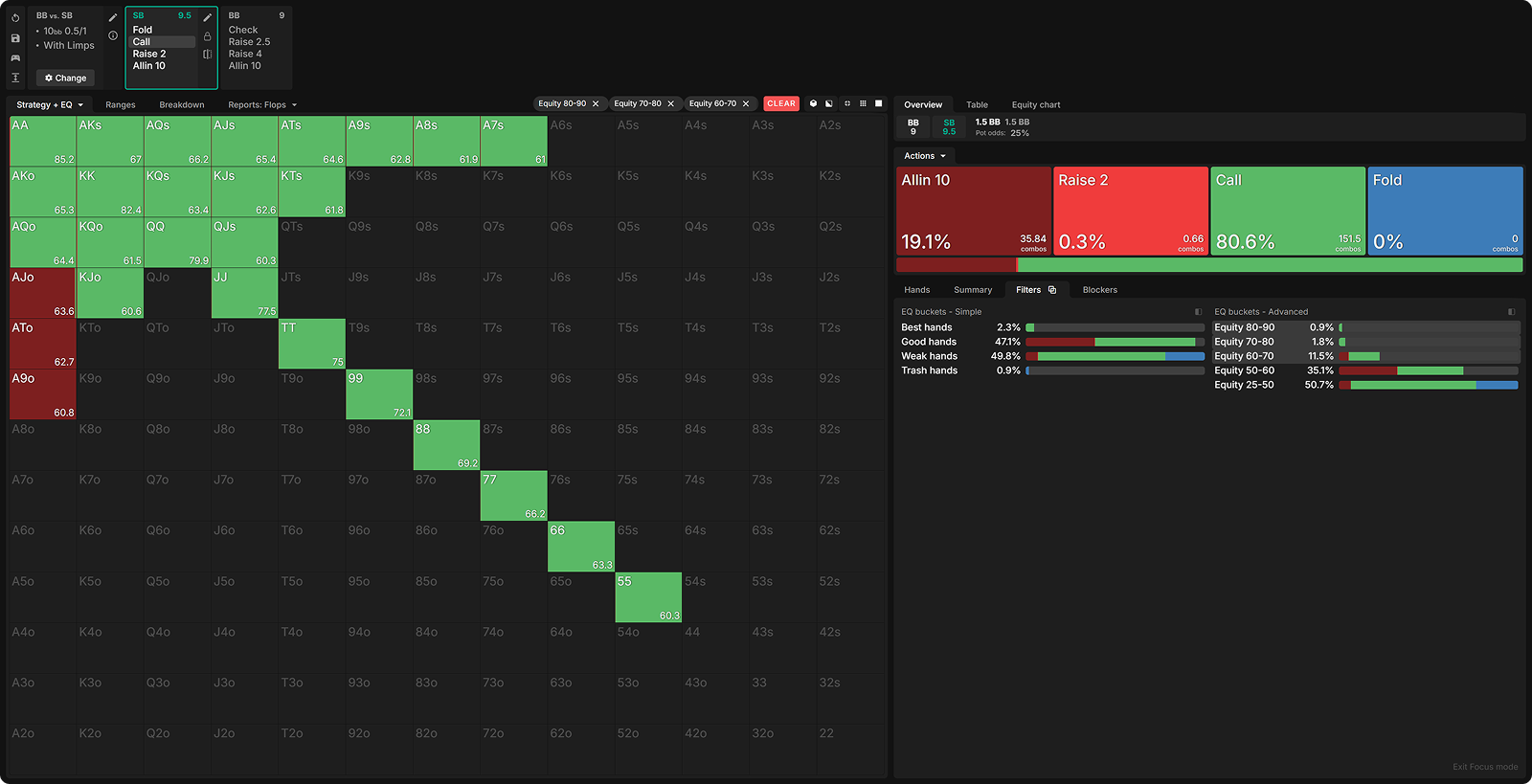Open the Blockers tab
The width and height of the screenshot is (1532, 784).
click(x=1099, y=290)
